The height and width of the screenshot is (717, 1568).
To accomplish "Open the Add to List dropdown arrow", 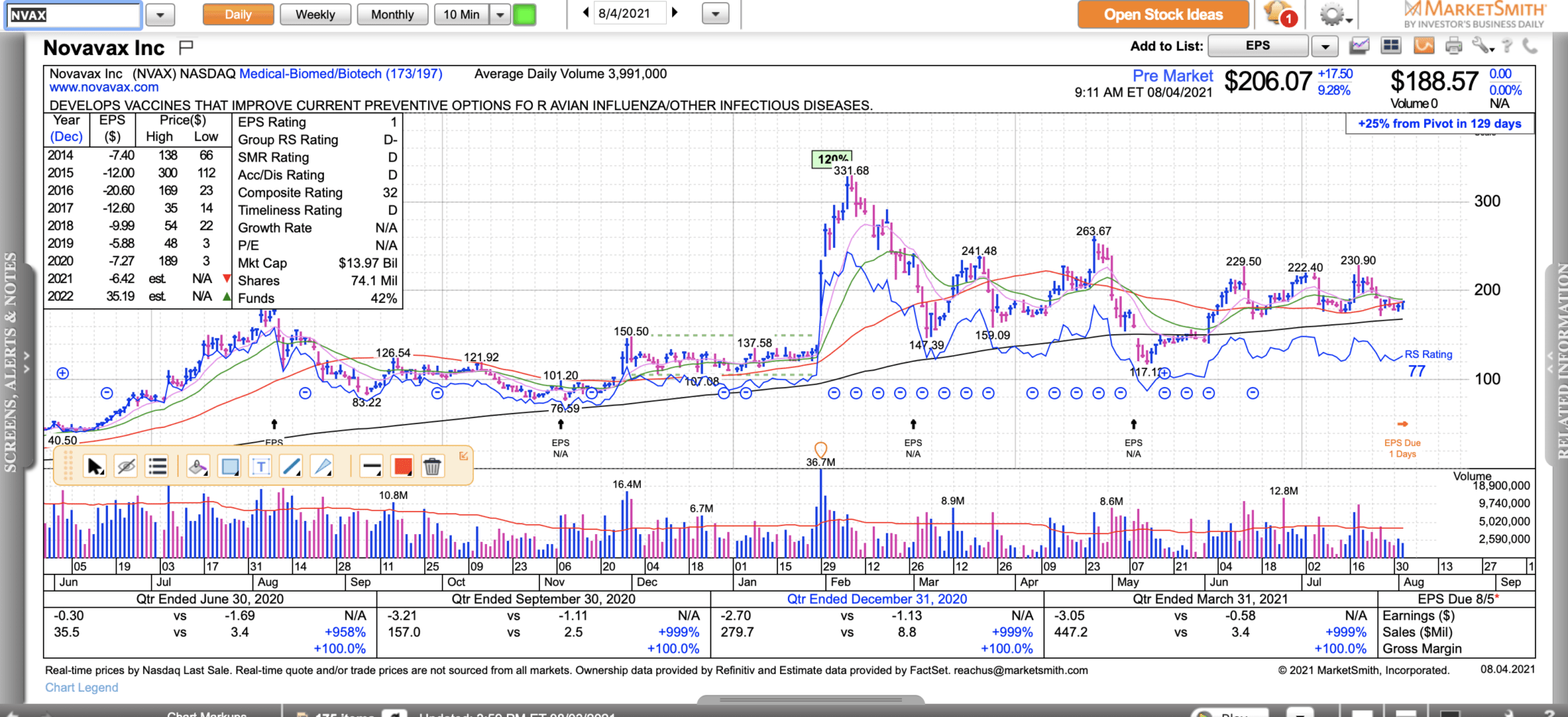I will pos(1325,47).
